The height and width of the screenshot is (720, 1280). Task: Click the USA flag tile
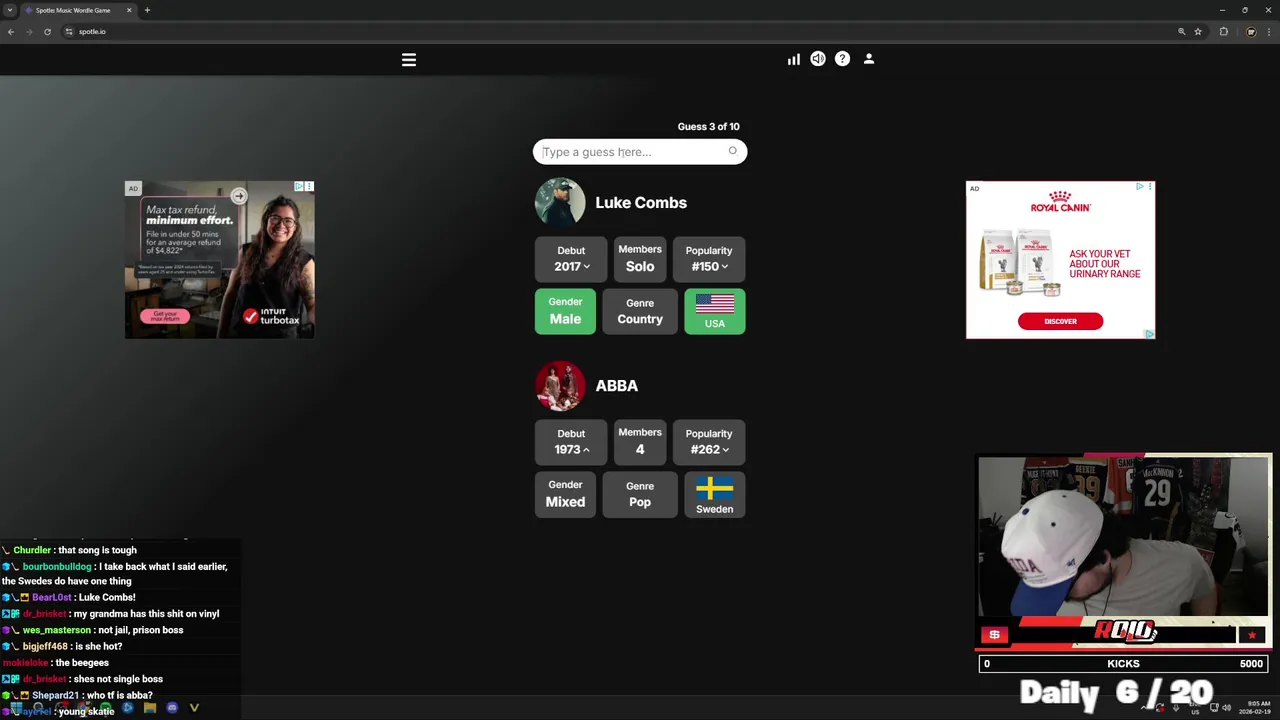pyautogui.click(x=715, y=311)
